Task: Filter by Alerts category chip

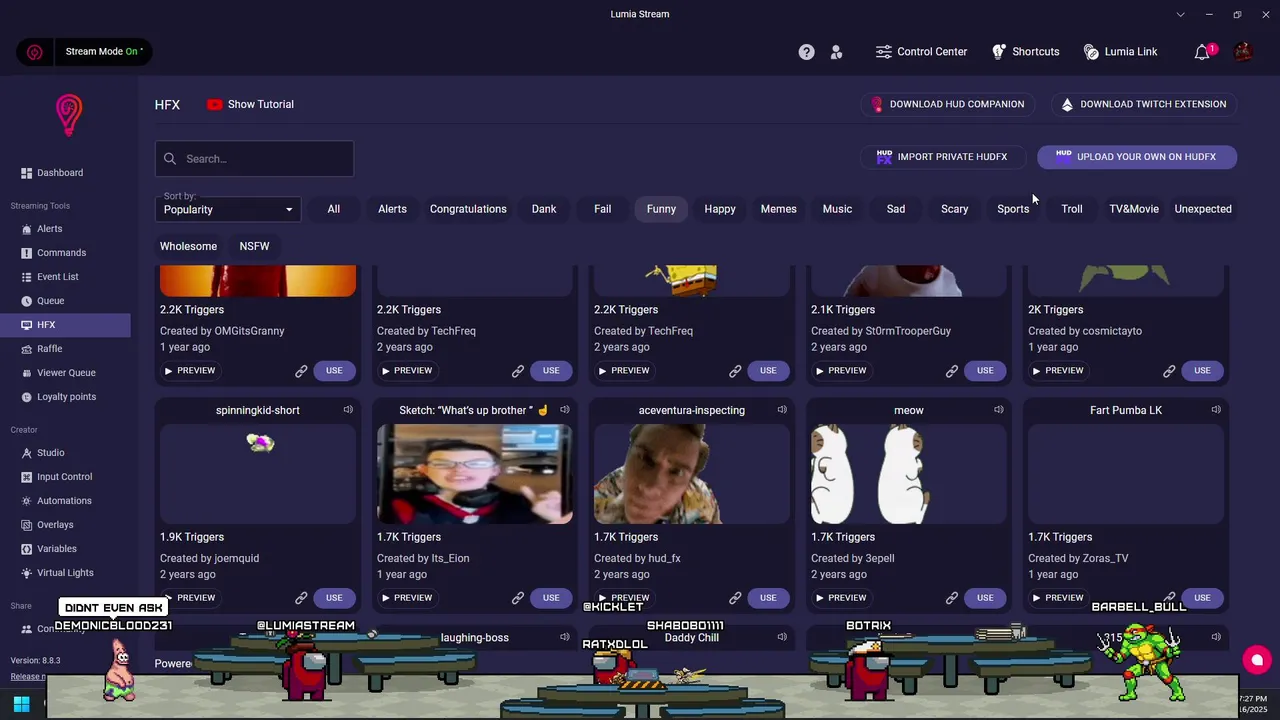Action: click(x=392, y=209)
